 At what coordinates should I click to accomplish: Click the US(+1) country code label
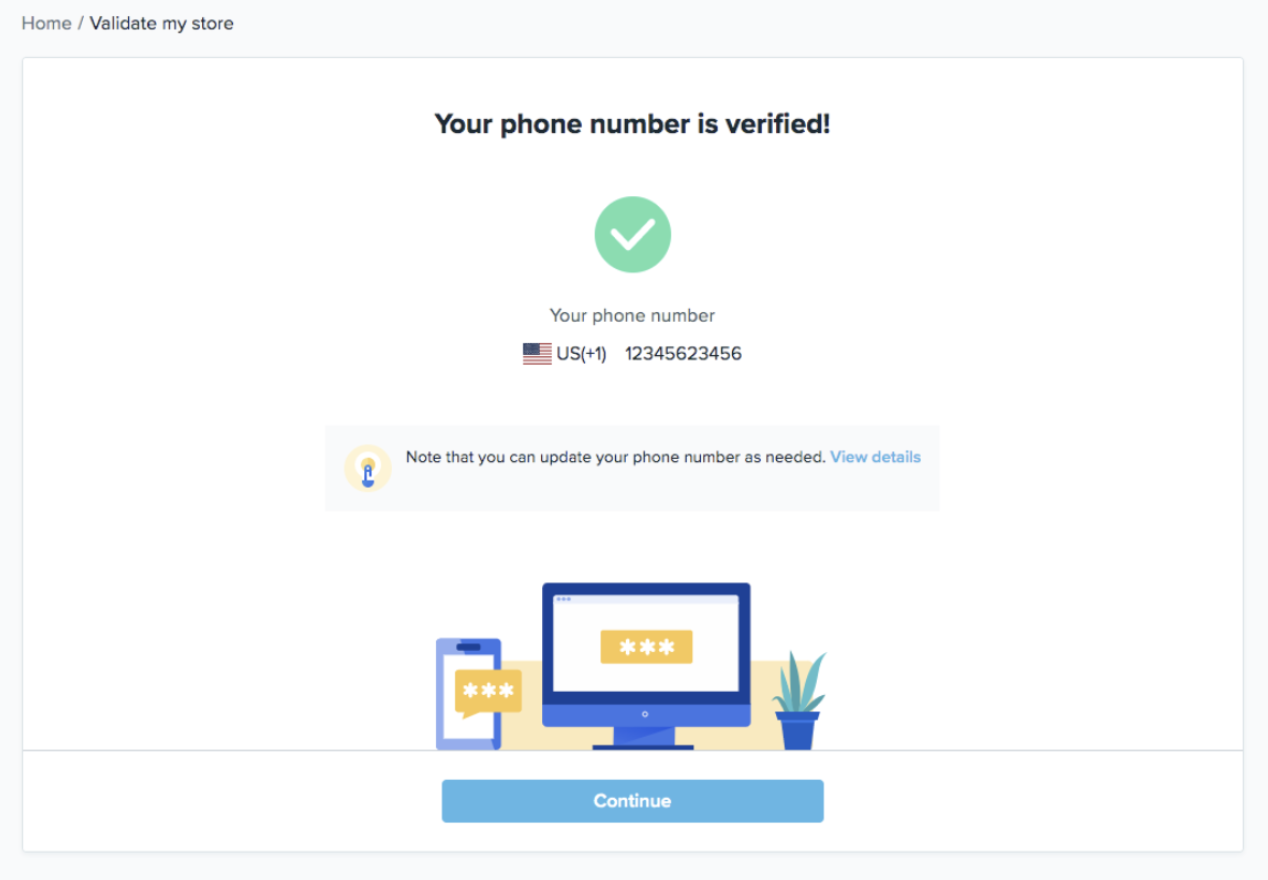(x=581, y=354)
